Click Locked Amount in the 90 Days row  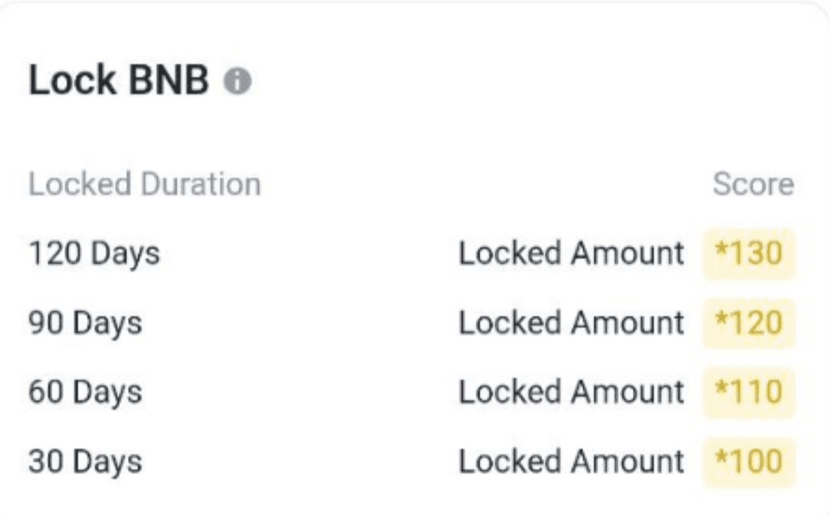(x=571, y=323)
